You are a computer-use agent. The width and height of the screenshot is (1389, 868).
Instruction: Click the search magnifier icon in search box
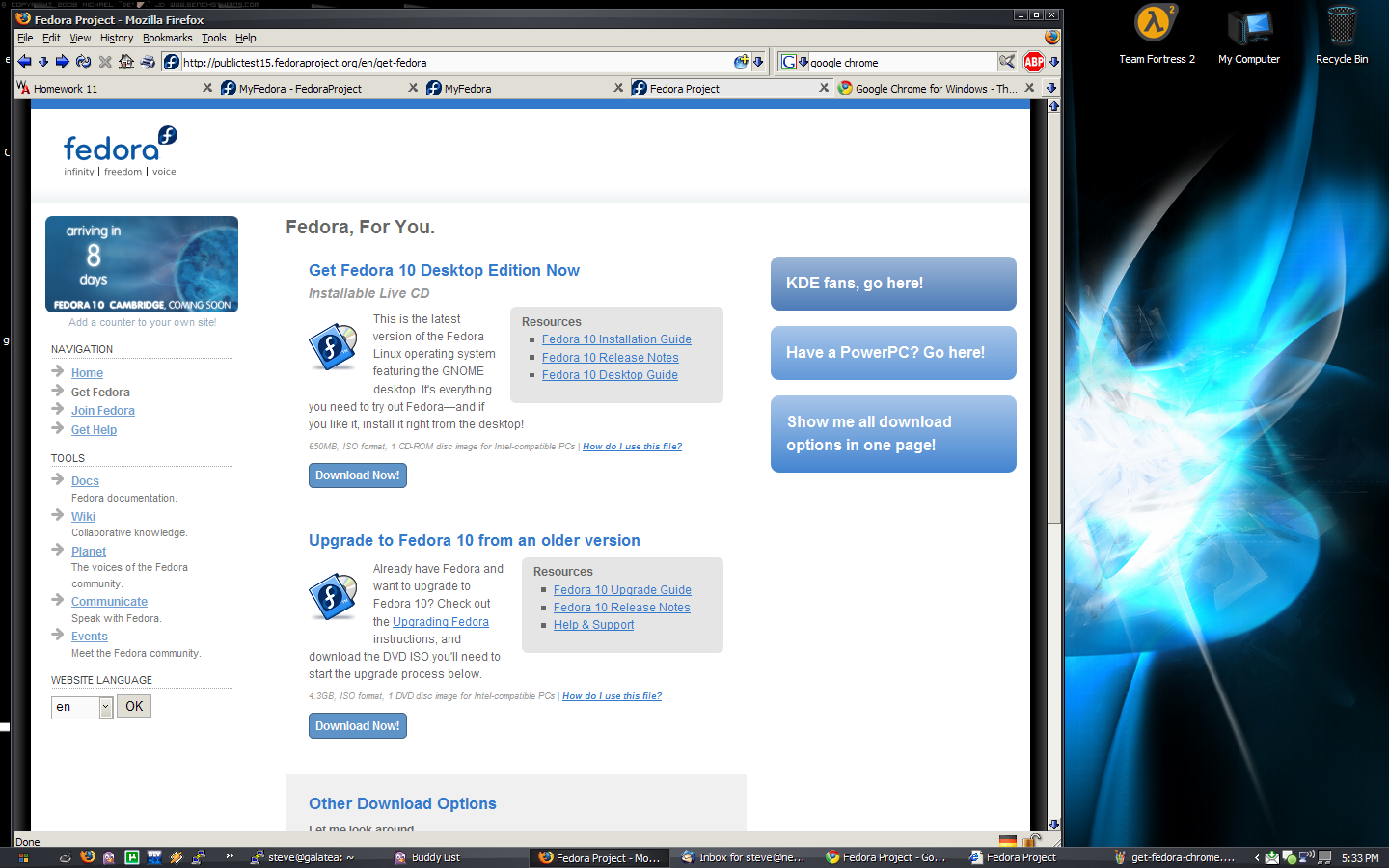coord(1007,62)
